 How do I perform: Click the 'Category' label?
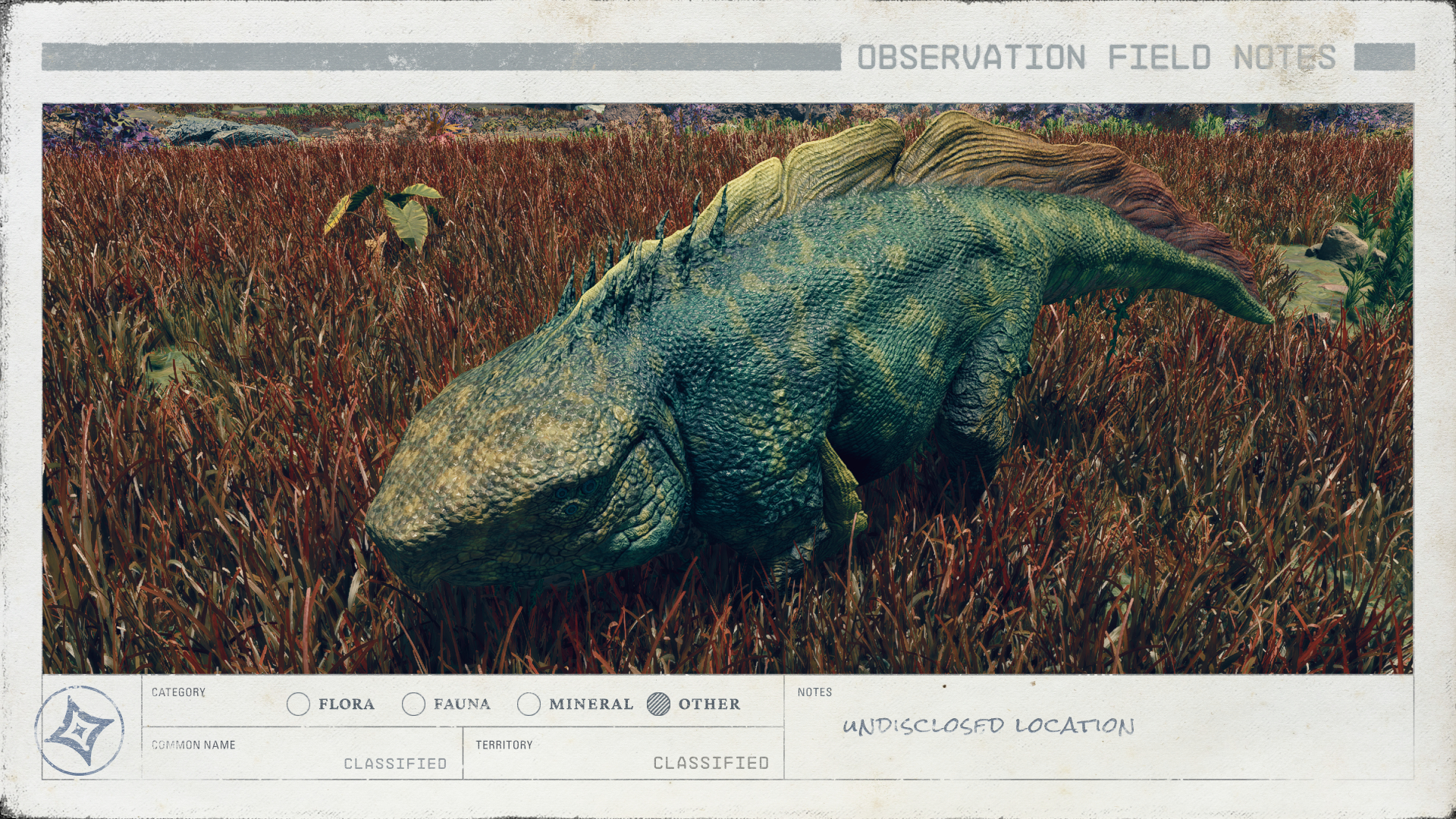[x=178, y=692]
